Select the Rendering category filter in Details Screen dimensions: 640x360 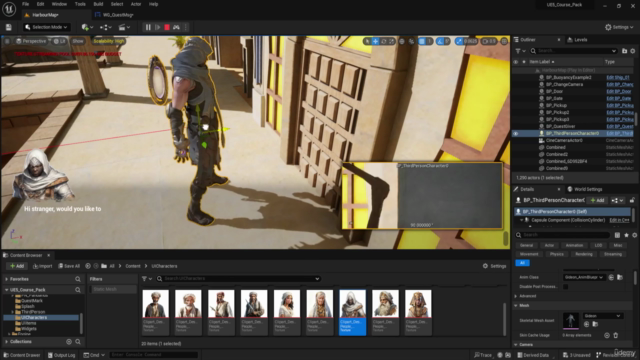tap(584, 254)
